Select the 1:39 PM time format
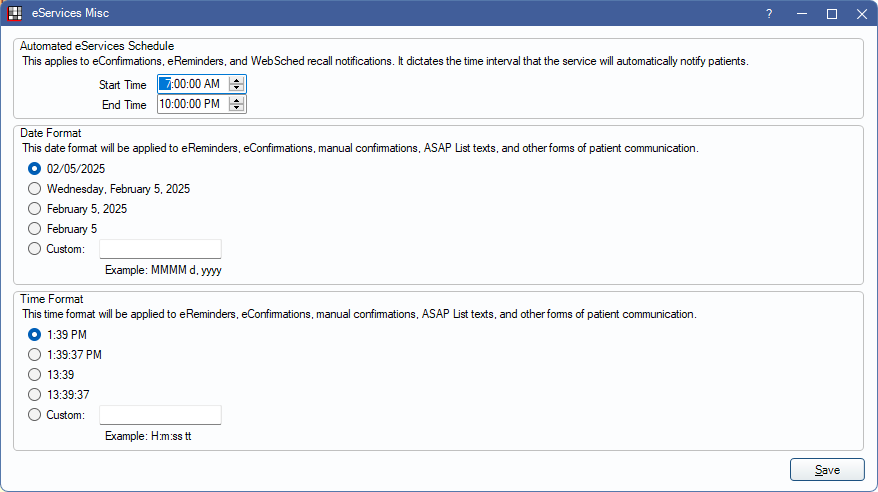This screenshot has width=878, height=492. tap(35, 335)
